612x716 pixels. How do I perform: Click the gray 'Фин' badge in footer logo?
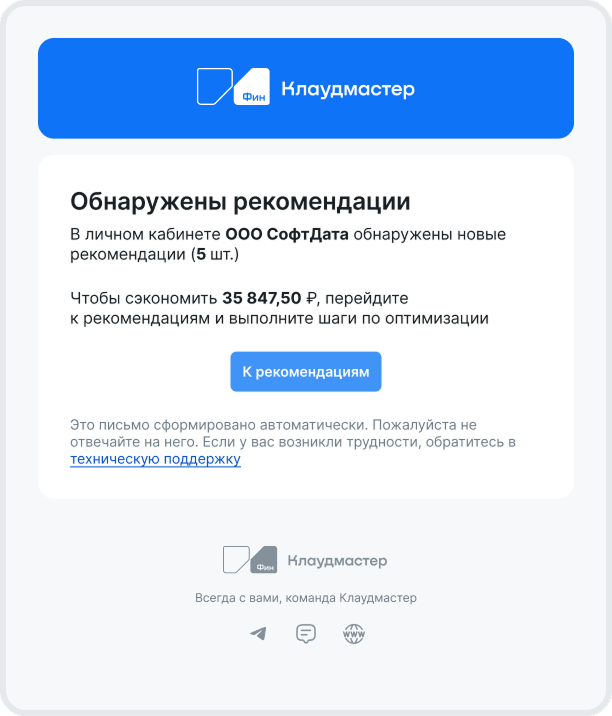(x=264, y=559)
